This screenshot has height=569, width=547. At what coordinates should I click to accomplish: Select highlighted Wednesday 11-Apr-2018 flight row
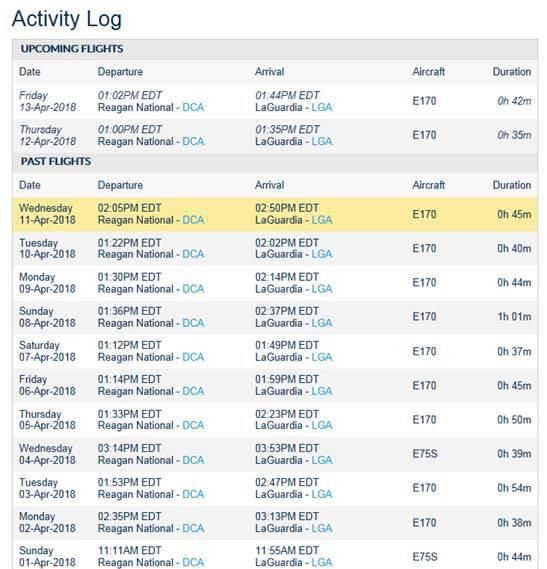click(x=275, y=214)
